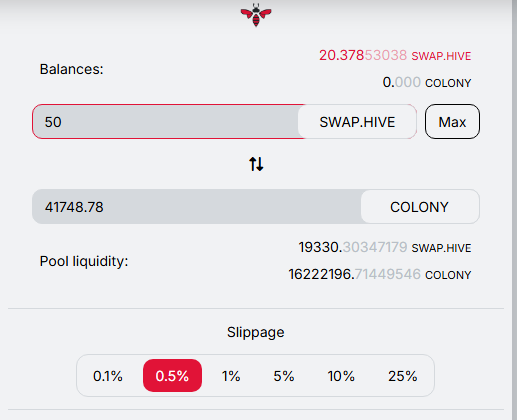Click the COLONY pool liquidity value

pyautogui.click(x=380, y=274)
